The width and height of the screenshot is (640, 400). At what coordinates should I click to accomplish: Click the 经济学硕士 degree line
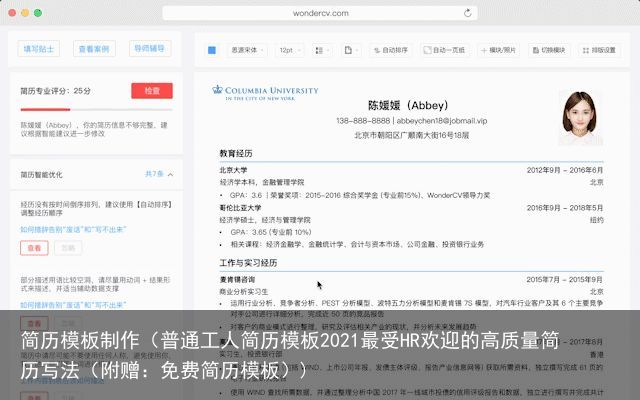click(265, 220)
